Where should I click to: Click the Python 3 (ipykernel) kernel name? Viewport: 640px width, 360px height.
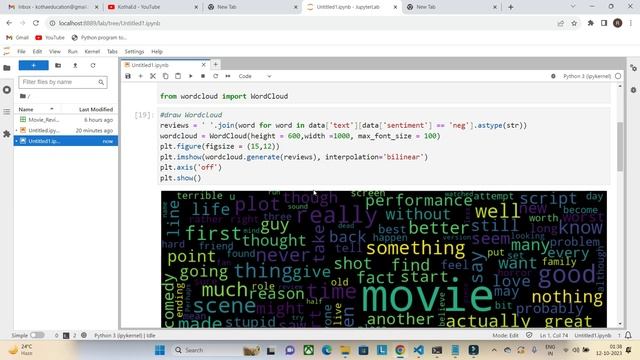[x=587, y=76]
